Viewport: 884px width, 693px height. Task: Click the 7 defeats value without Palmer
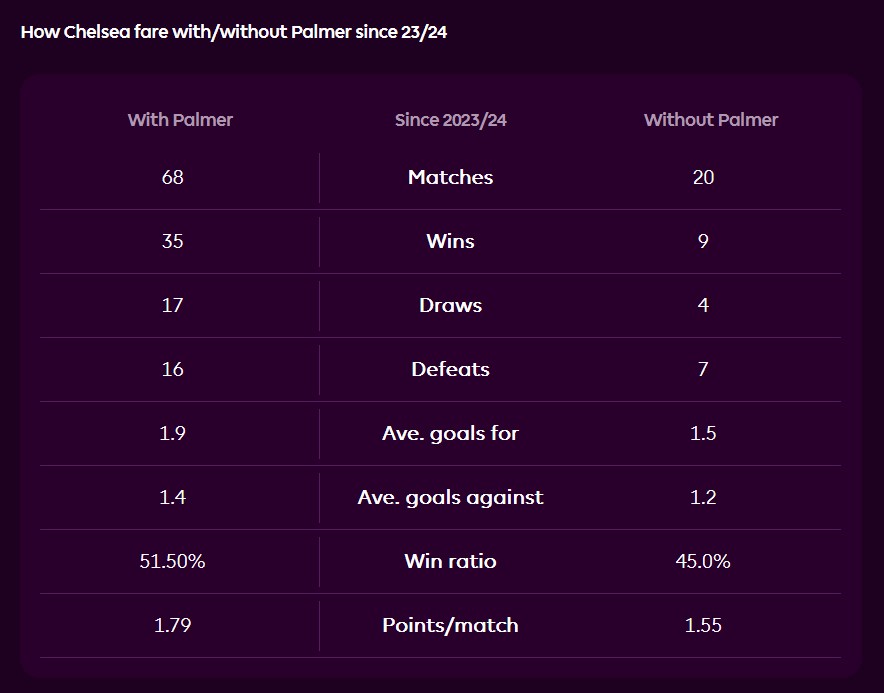(x=703, y=369)
